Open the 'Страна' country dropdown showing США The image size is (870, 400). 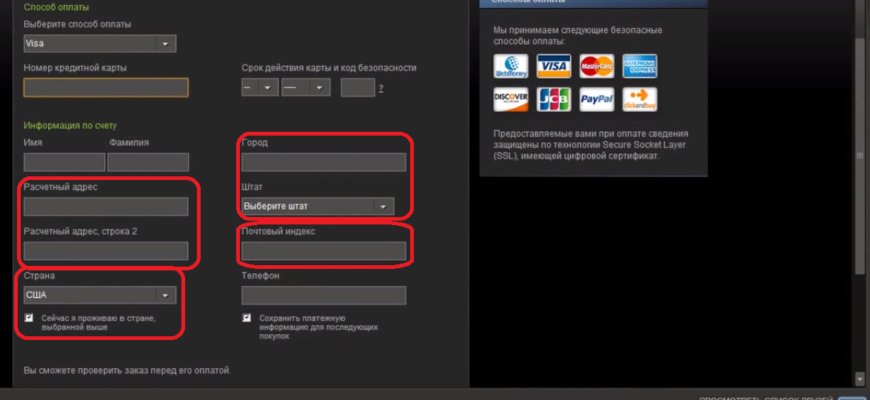click(x=99, y=295)
